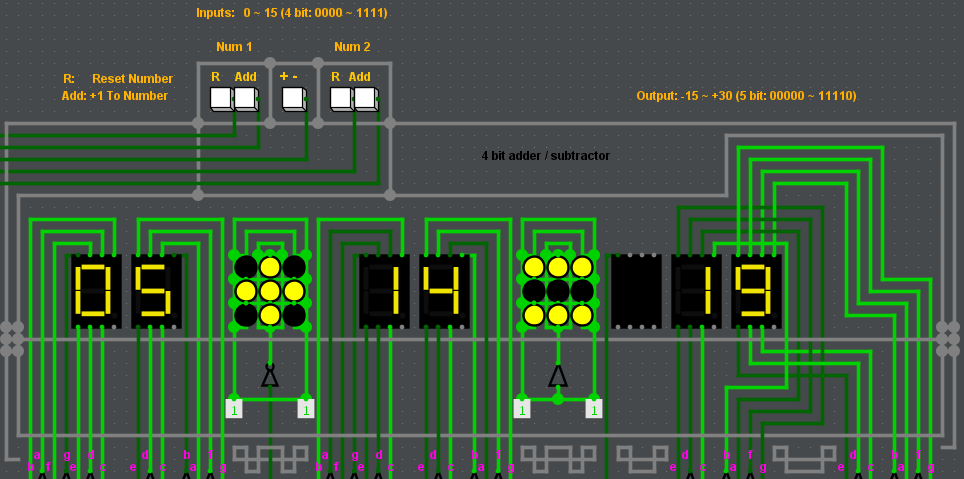Viewport: 964px width, 479px height.
Task: Click the right constant 1 under plus matrix
Action: click(x=305, y=409)
